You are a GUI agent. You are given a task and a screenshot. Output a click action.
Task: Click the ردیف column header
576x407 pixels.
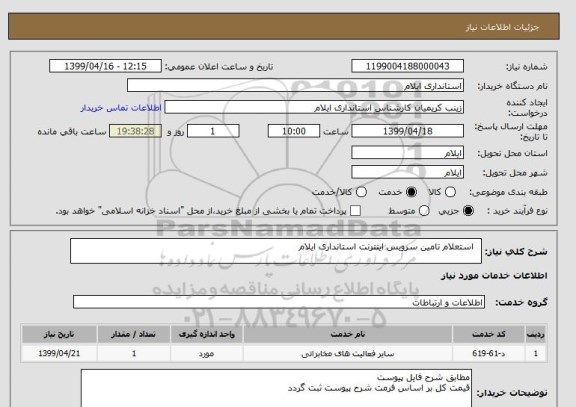(x=536, y=334)
